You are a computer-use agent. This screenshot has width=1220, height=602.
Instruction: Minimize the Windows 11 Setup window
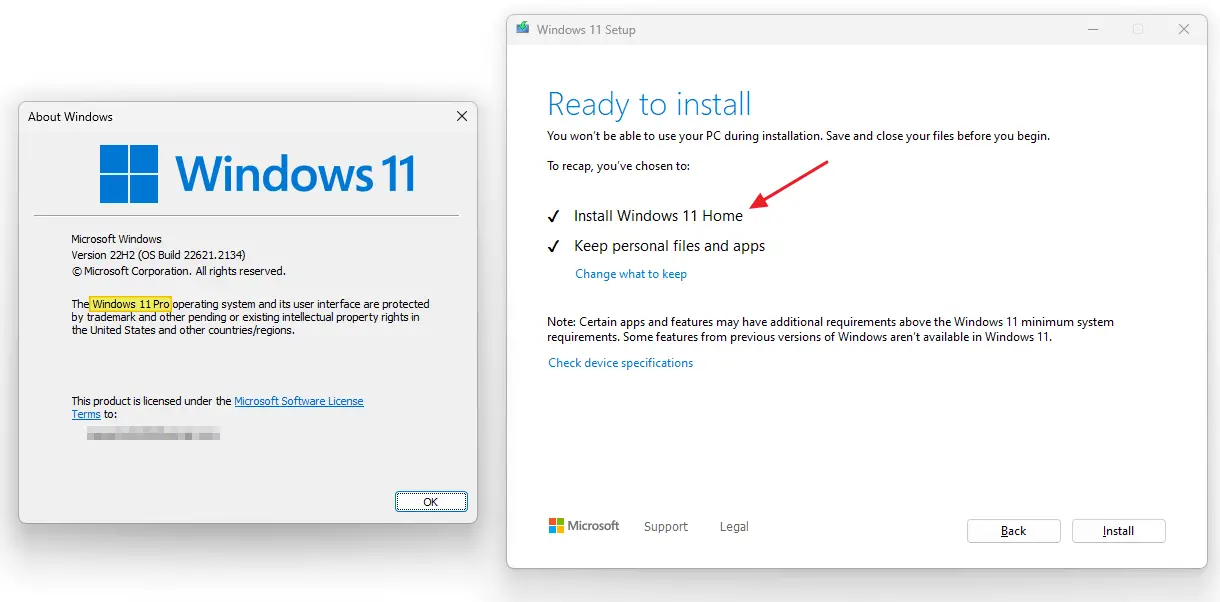(x=1092, y=30)
